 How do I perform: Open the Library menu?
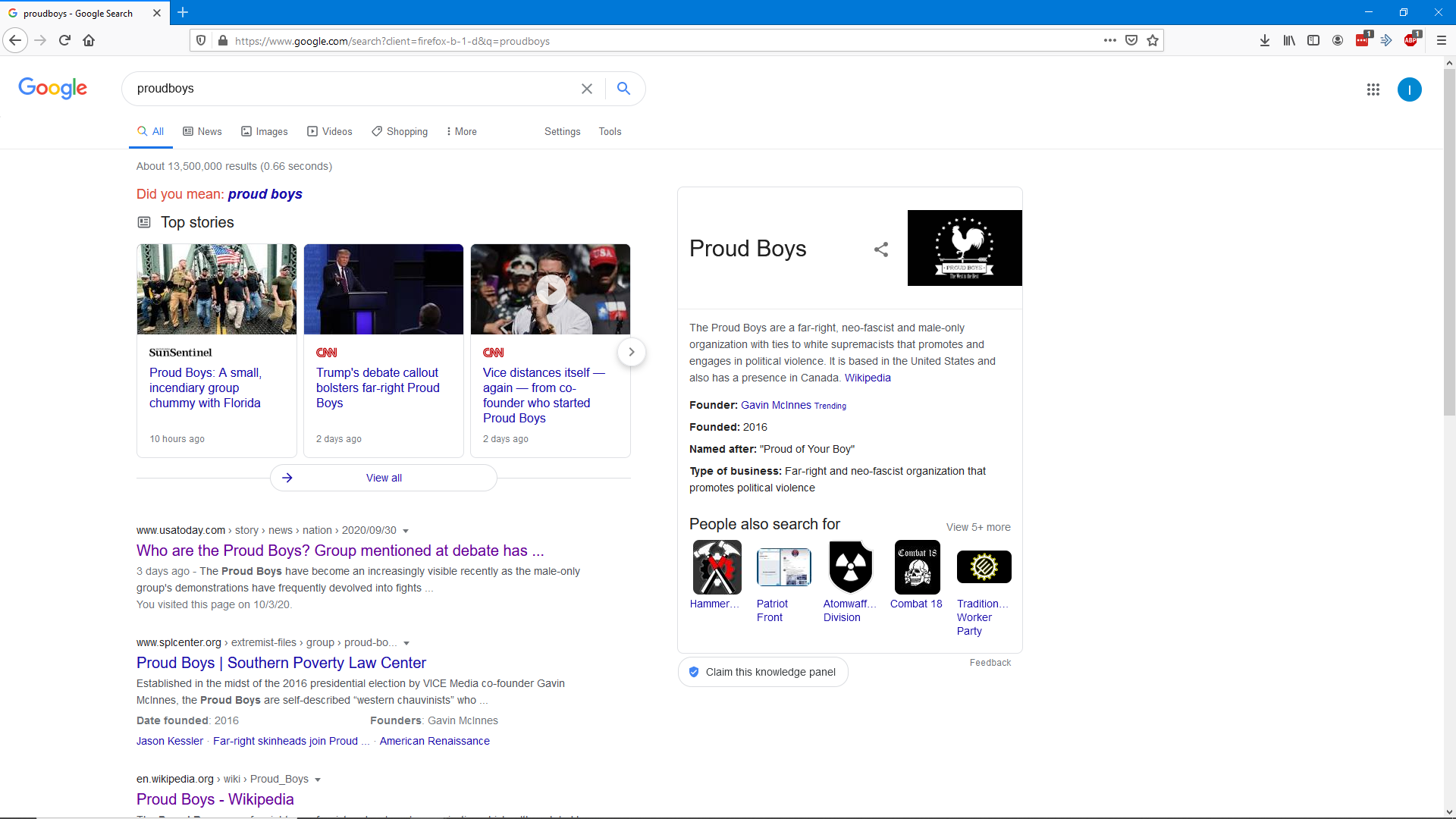coord(1289,40)
